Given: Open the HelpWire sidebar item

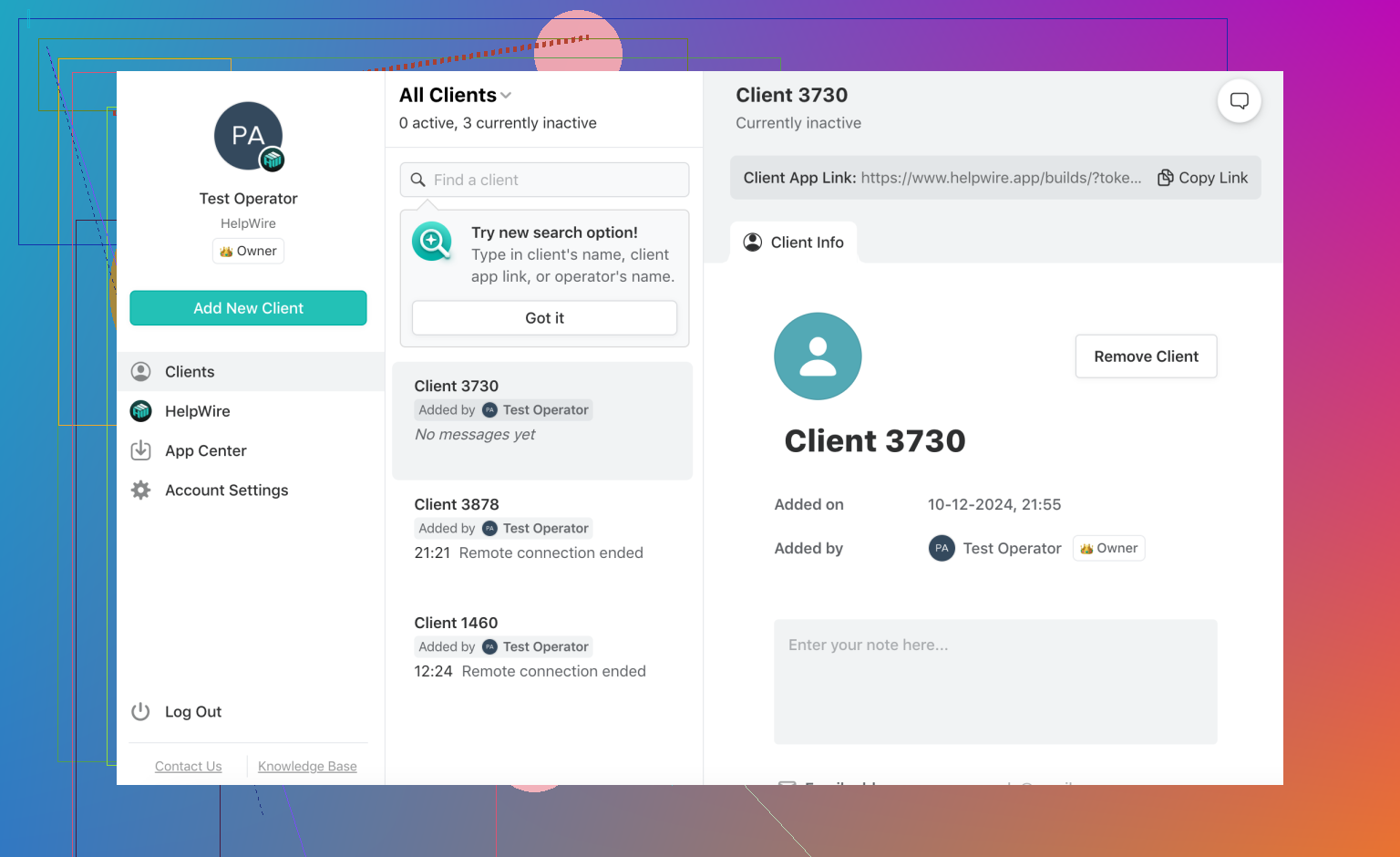Looking at the screenshot, I should (251, 411).
